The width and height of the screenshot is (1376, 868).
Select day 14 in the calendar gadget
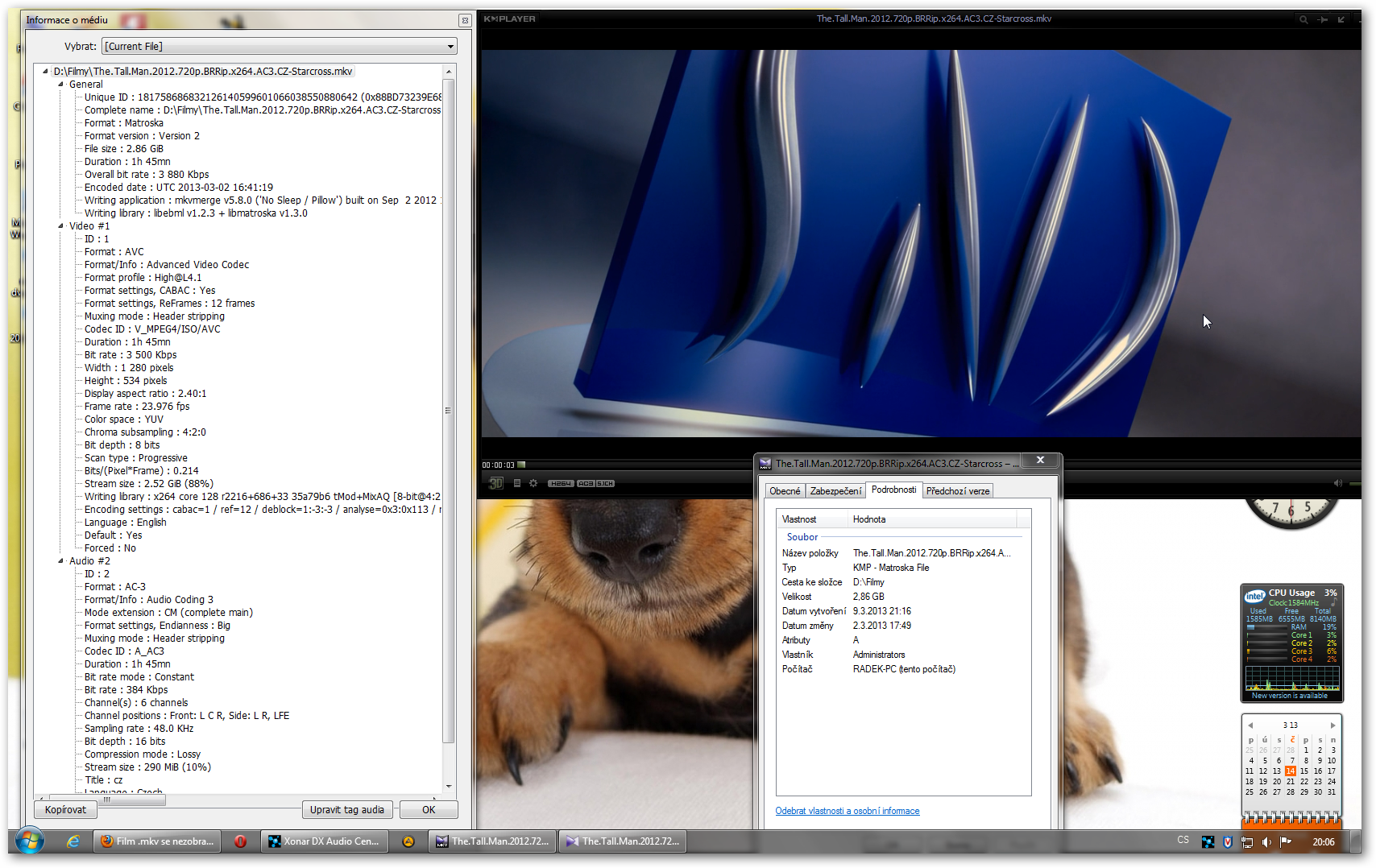[1291, 771]
